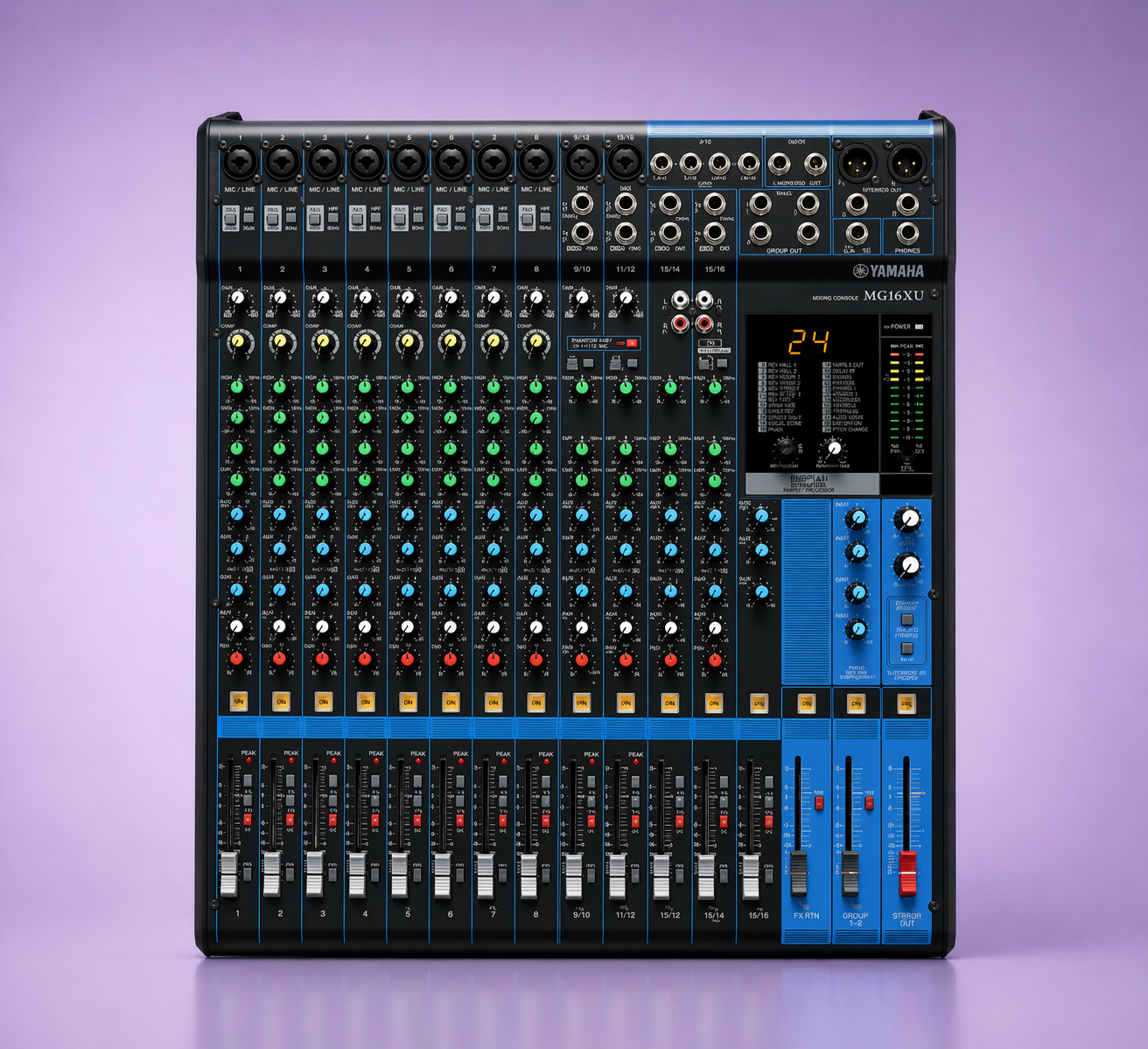This screenshot has width=1148, height=1049.
Task: Turn the white PARAMETER knob under display
Action: click(834, 450)
